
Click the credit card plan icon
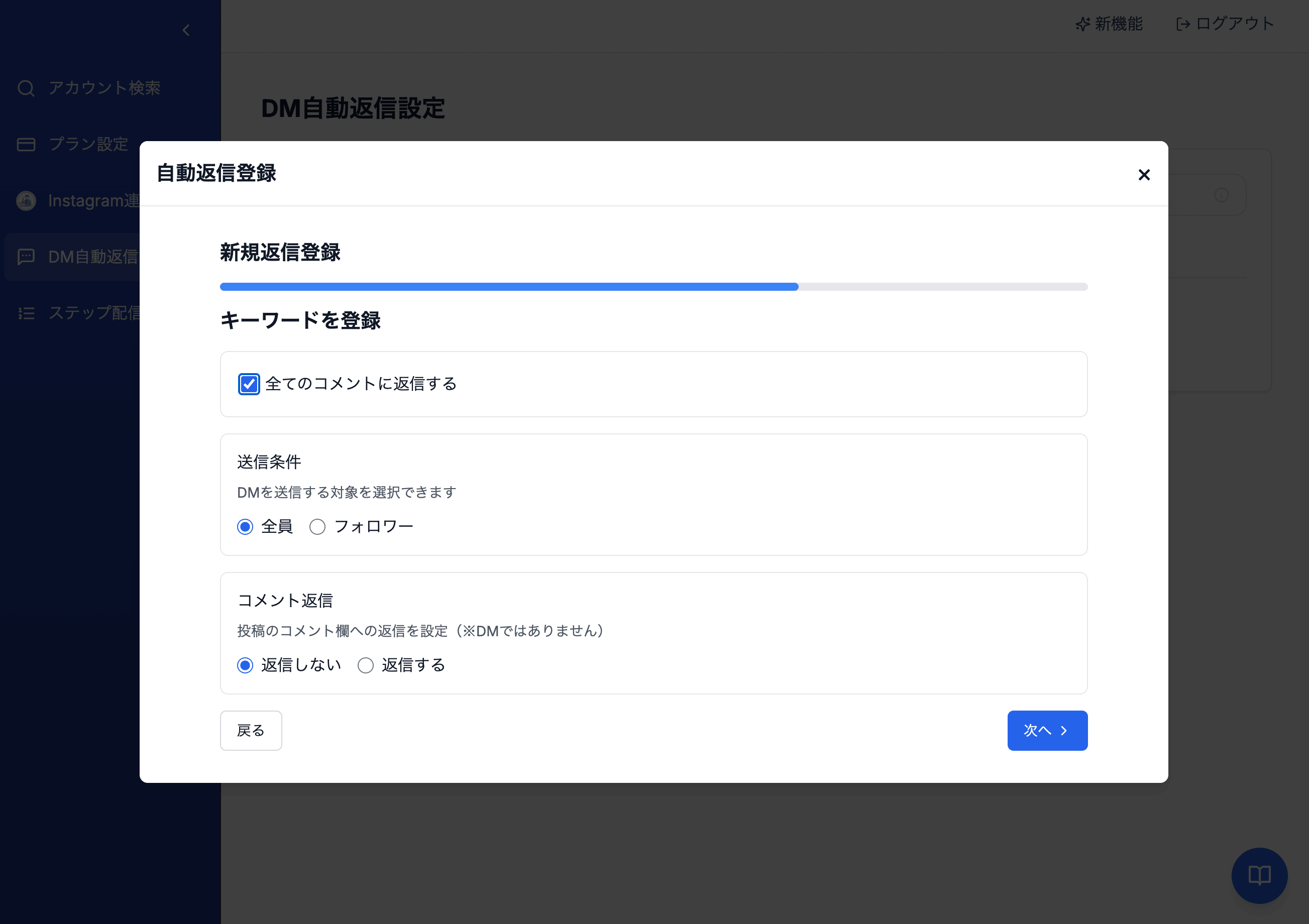pos(26,144)
